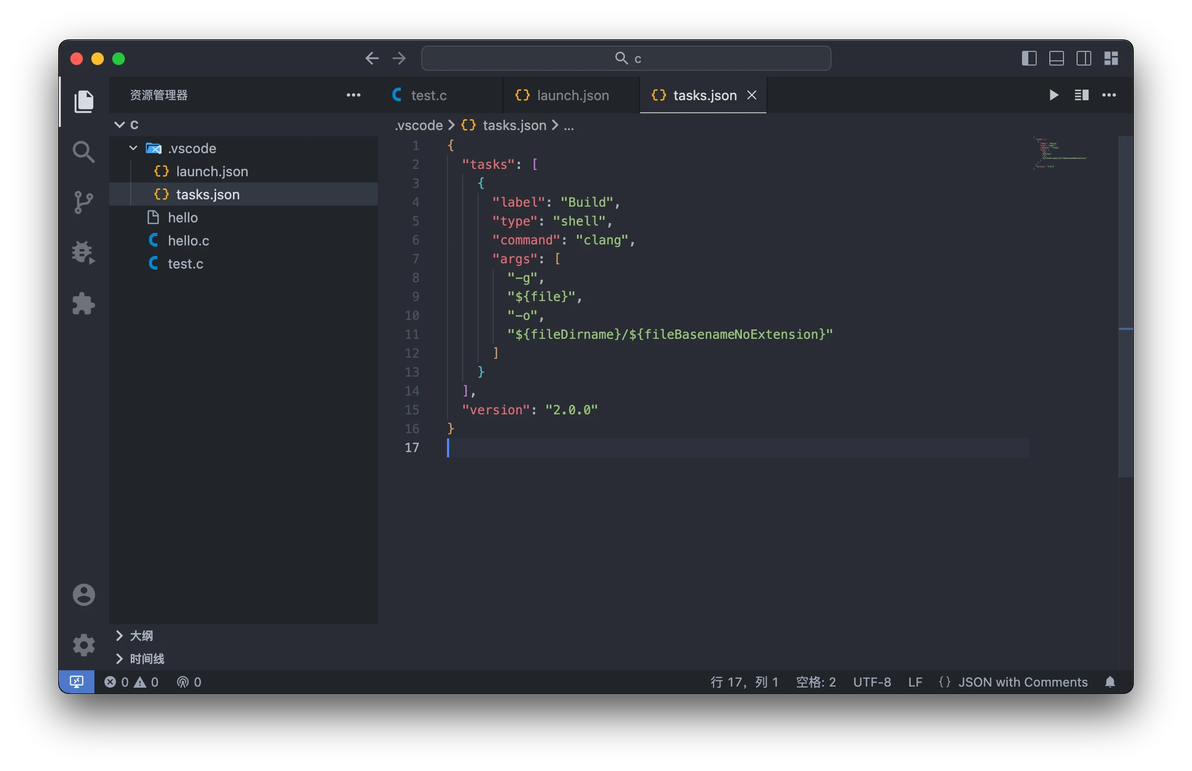
Task: Open launch.json in file tree
Action: [x=243, y=171]
